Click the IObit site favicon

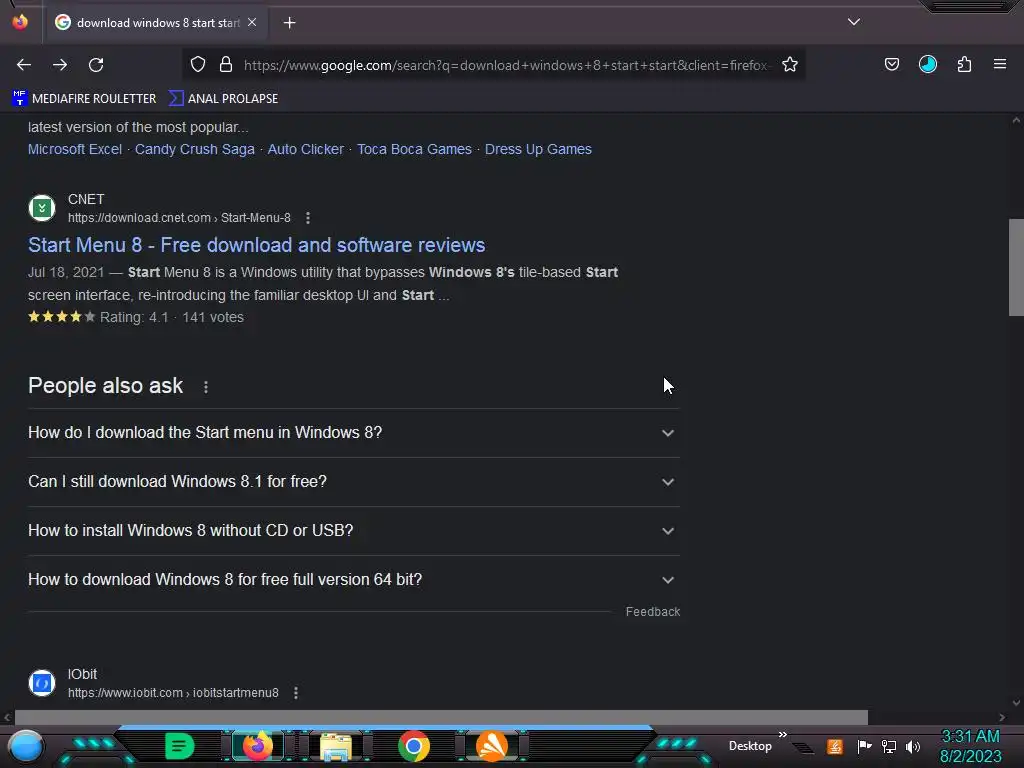tap(42, 683)
